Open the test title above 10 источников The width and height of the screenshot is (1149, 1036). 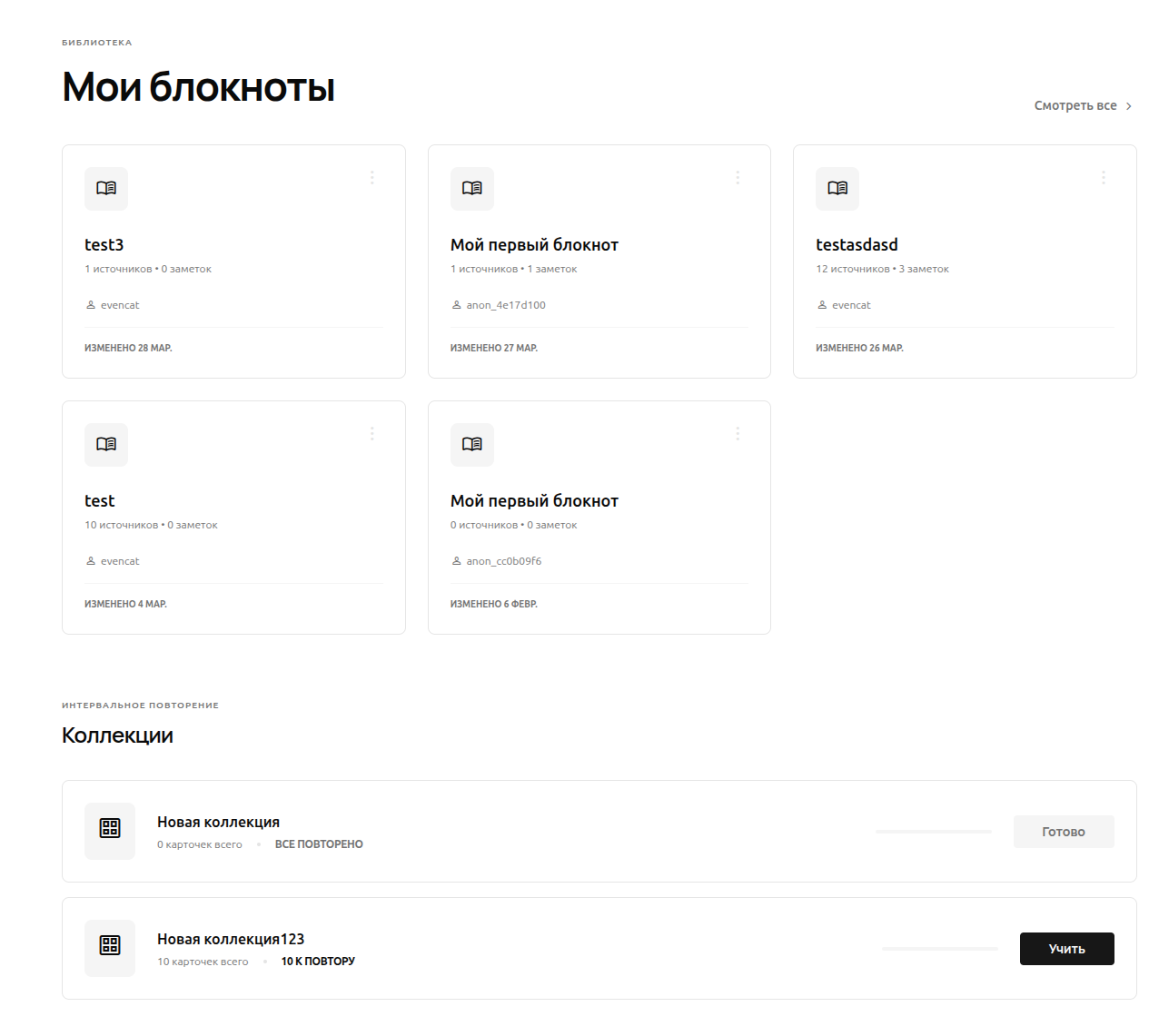click(x=100, y=501)
